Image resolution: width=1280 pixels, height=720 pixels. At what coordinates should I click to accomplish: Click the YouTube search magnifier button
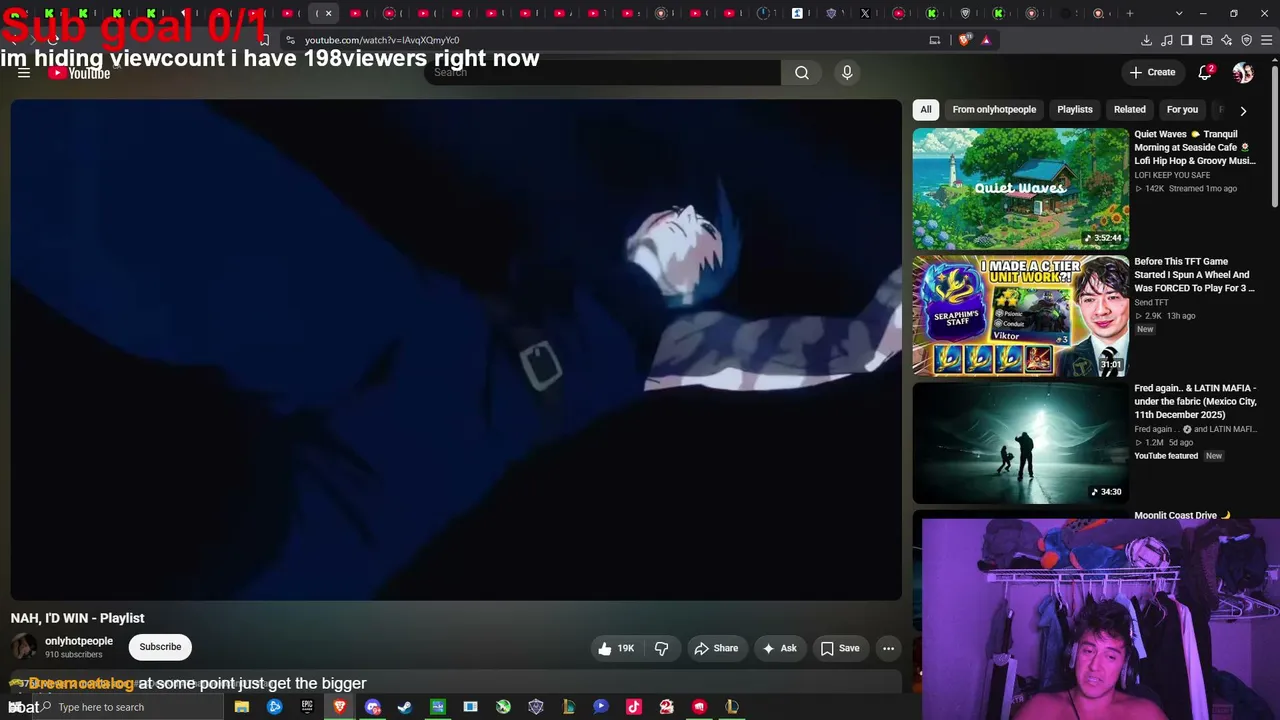click(802, 72)
